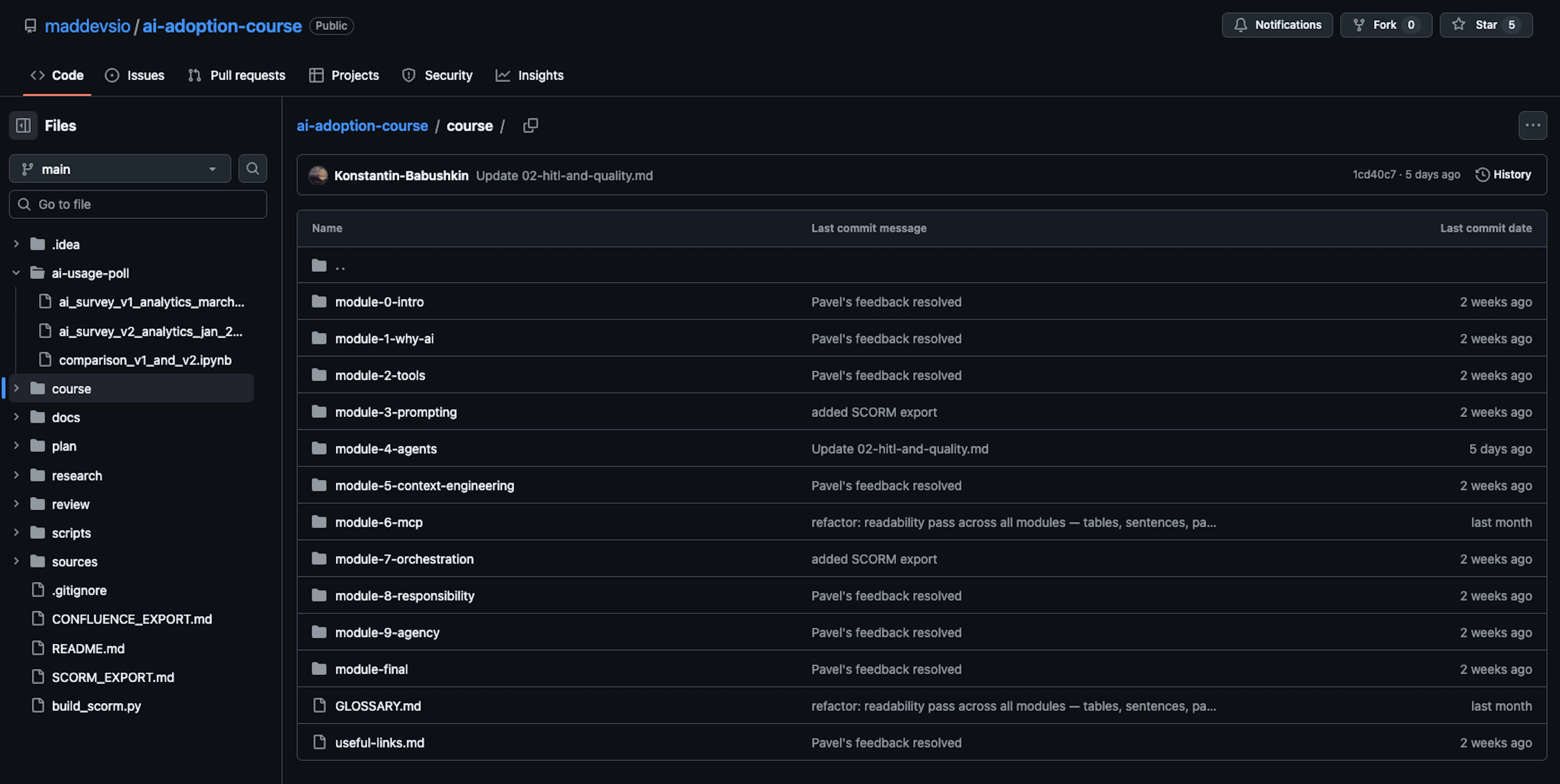The width and height of the screenshot is (1560, 784).
Task: Click the maddevsio organization link
Action: click(87, 25)
